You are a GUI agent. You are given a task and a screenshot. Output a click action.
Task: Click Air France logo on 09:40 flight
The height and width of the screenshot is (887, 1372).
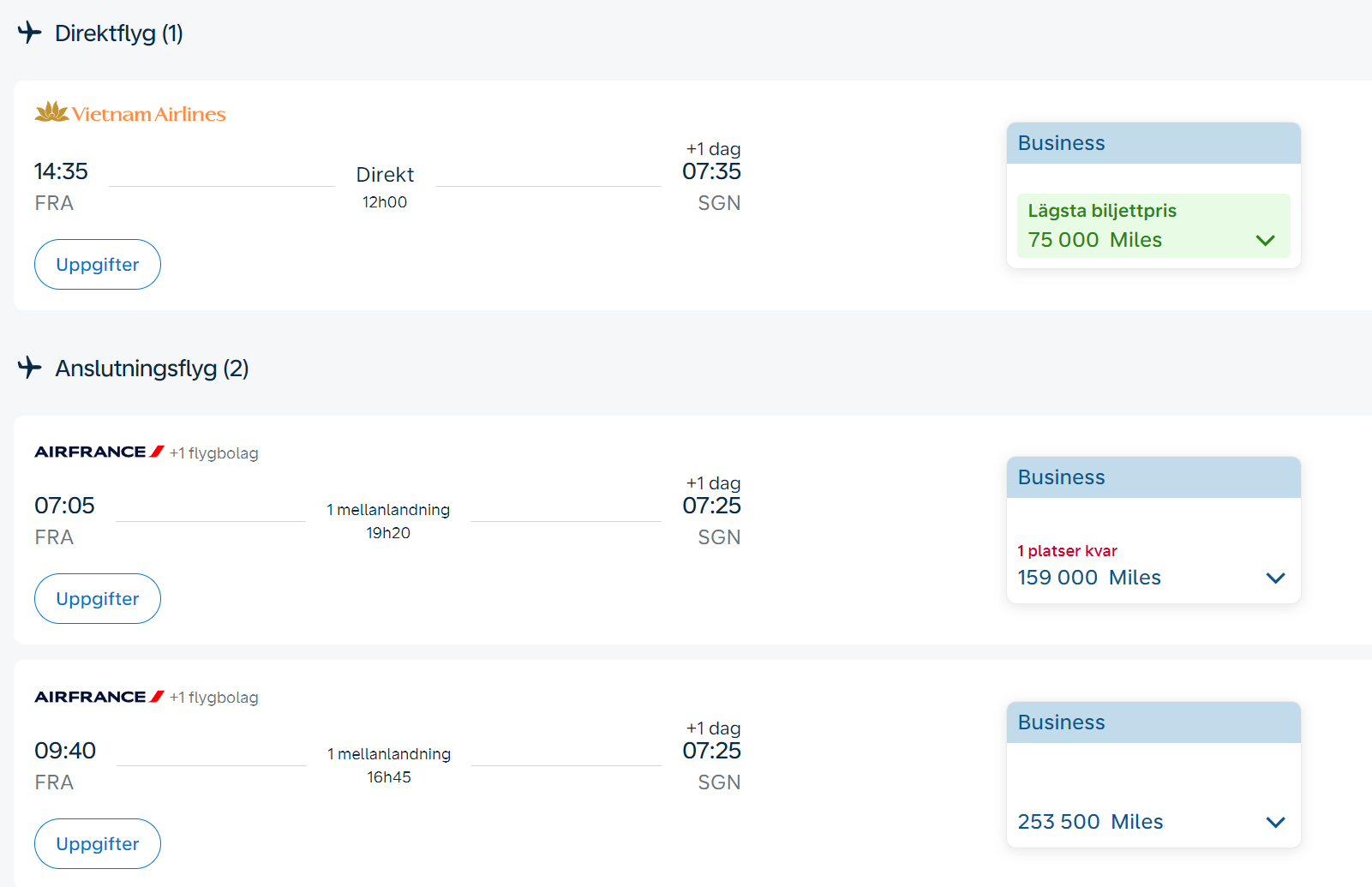[99, 697]
